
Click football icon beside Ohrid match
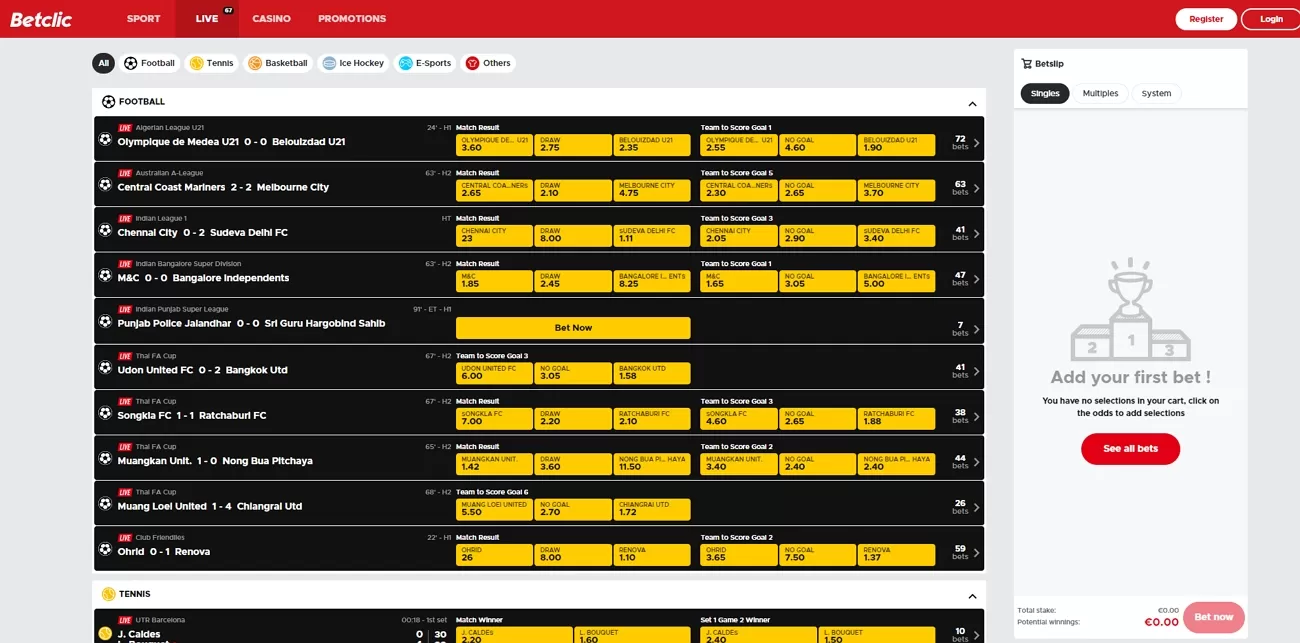click(105, 549)
